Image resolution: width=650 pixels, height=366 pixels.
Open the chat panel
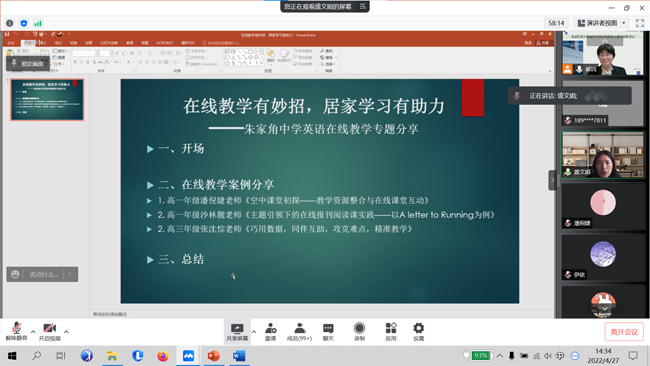tap(328, 332)
